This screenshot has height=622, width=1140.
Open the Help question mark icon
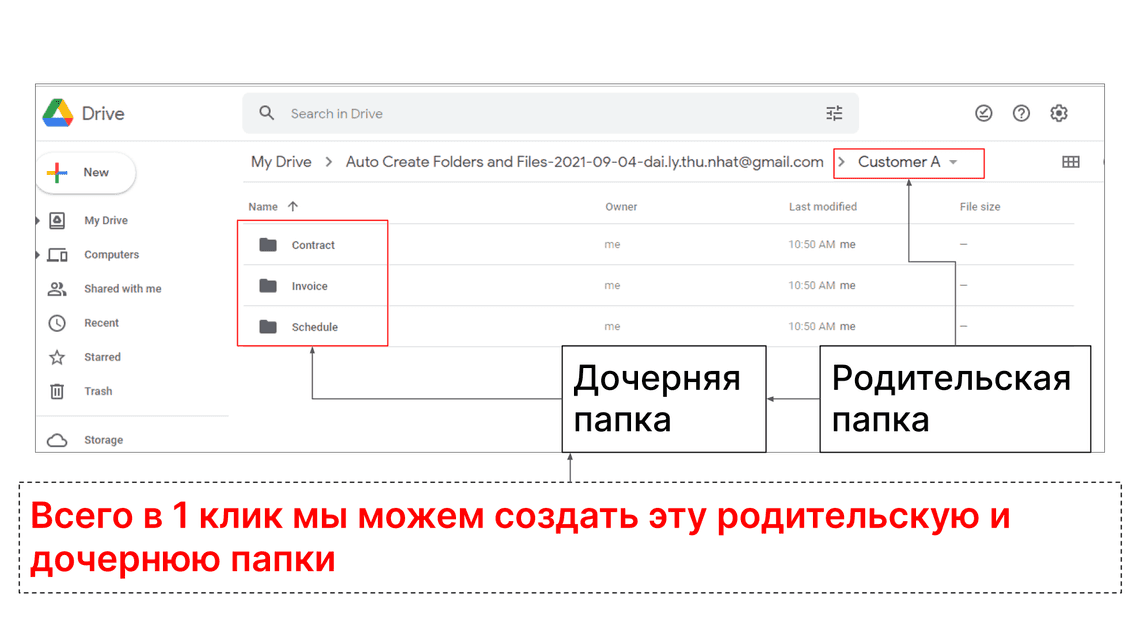(1021, 114)
